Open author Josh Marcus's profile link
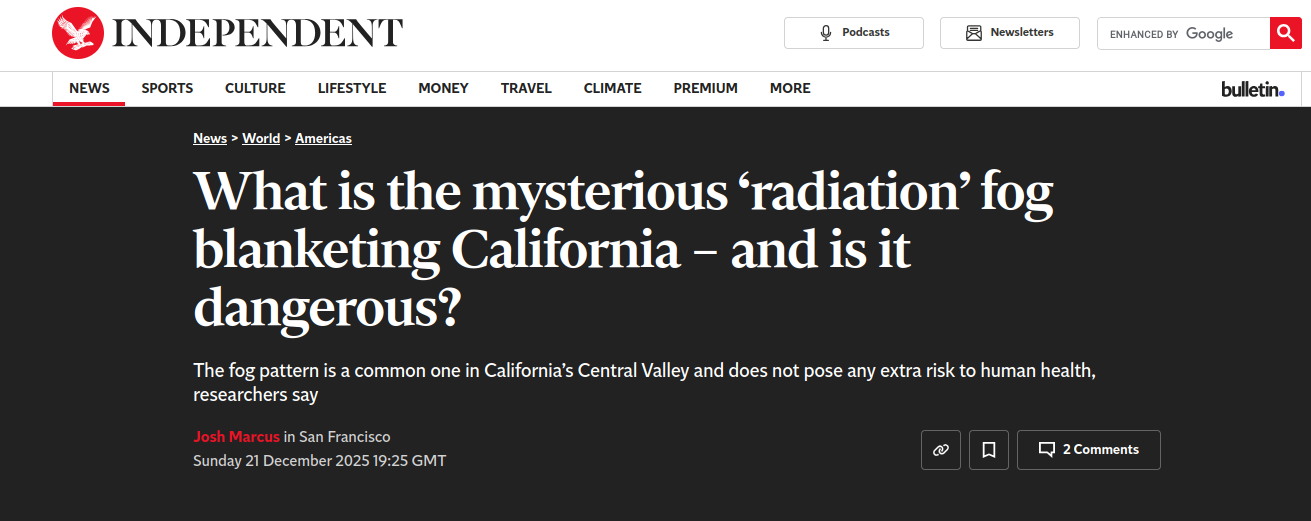This screenshot has width=1311, height=521. point(236,437)
